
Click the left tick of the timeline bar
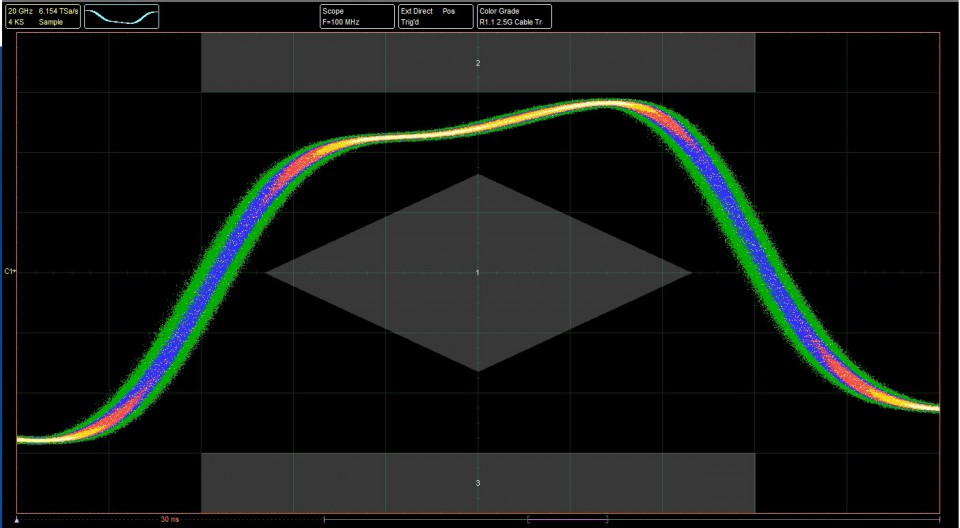tap(324, 520)
